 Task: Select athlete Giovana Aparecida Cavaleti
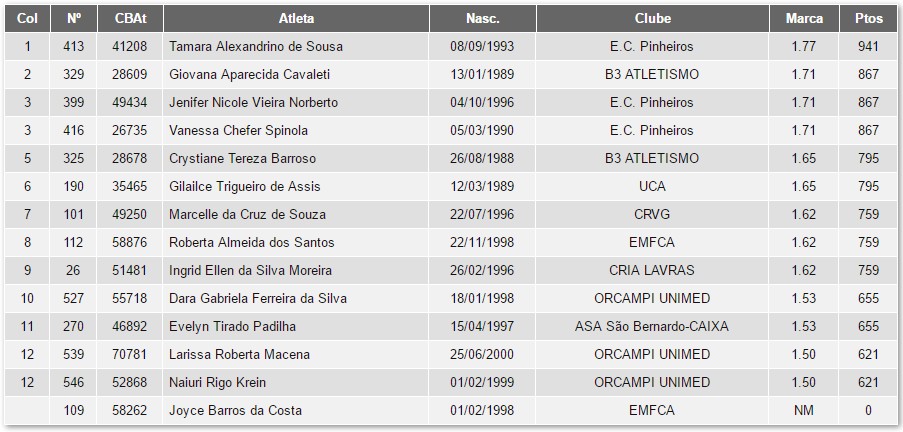[x=249, y=74]
